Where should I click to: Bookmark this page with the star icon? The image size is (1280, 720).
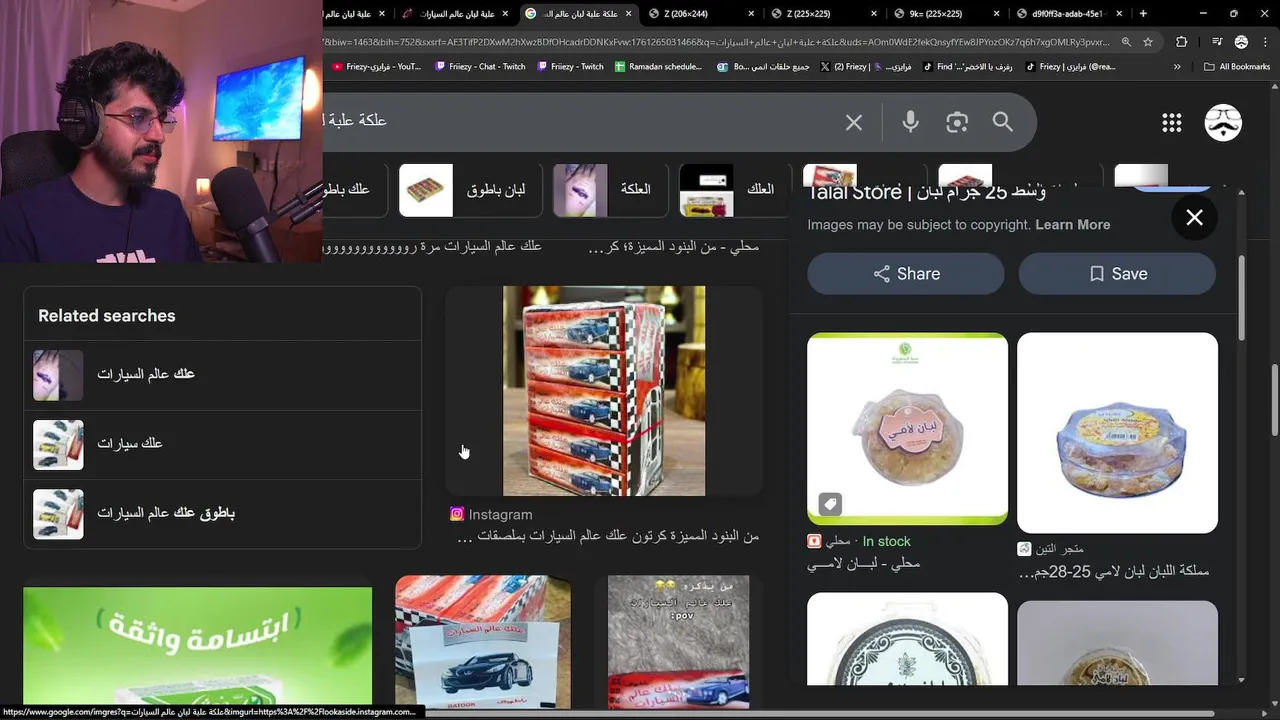pyautogui.click(x=1148, y=42)
